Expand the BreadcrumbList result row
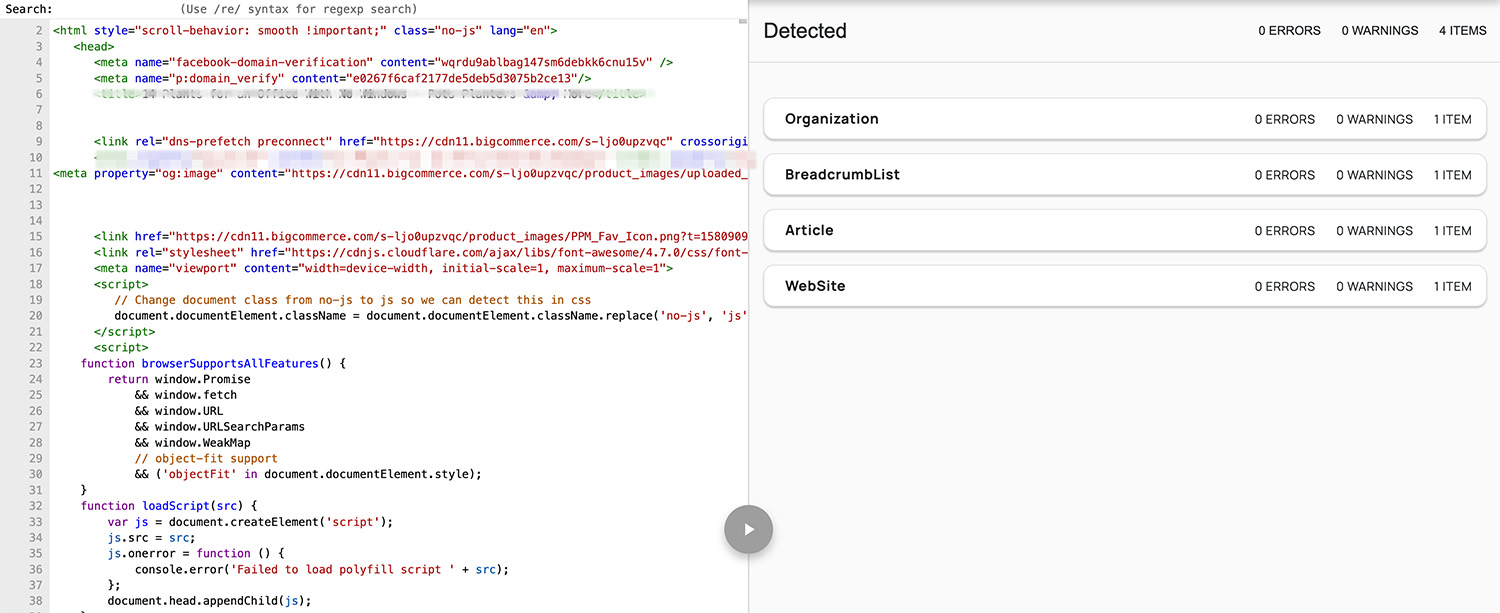The image size is (1500, 613). (1125, 175)
